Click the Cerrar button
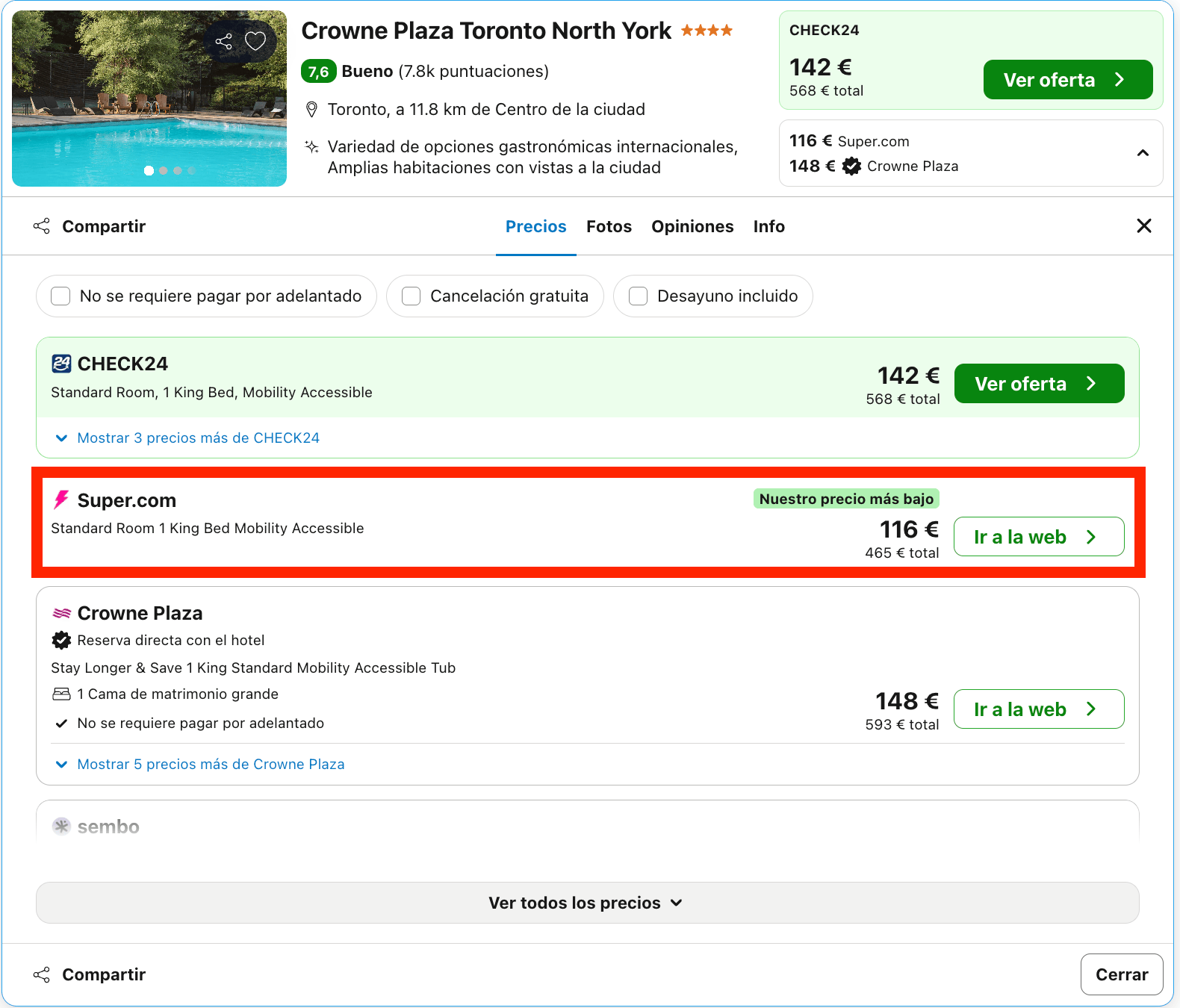 coord(1122,974)
